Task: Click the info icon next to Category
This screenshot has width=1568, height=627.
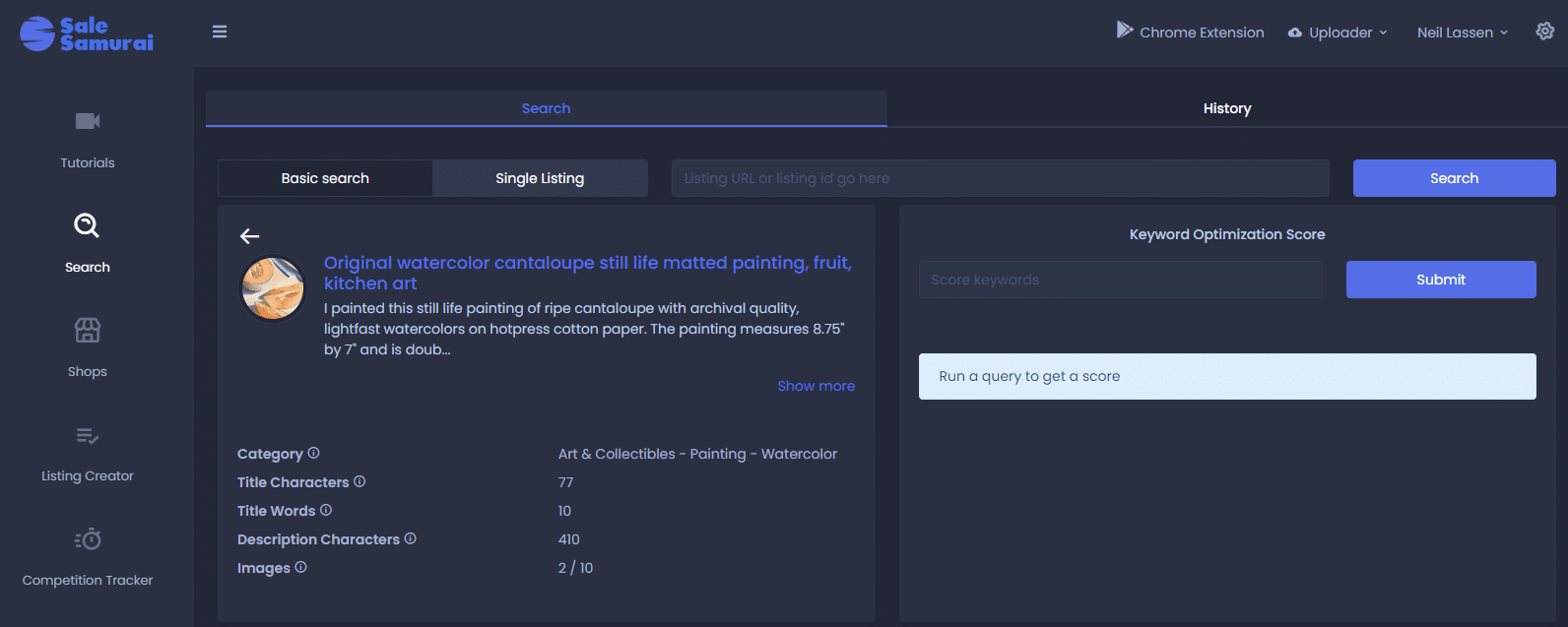Action: 313,453
